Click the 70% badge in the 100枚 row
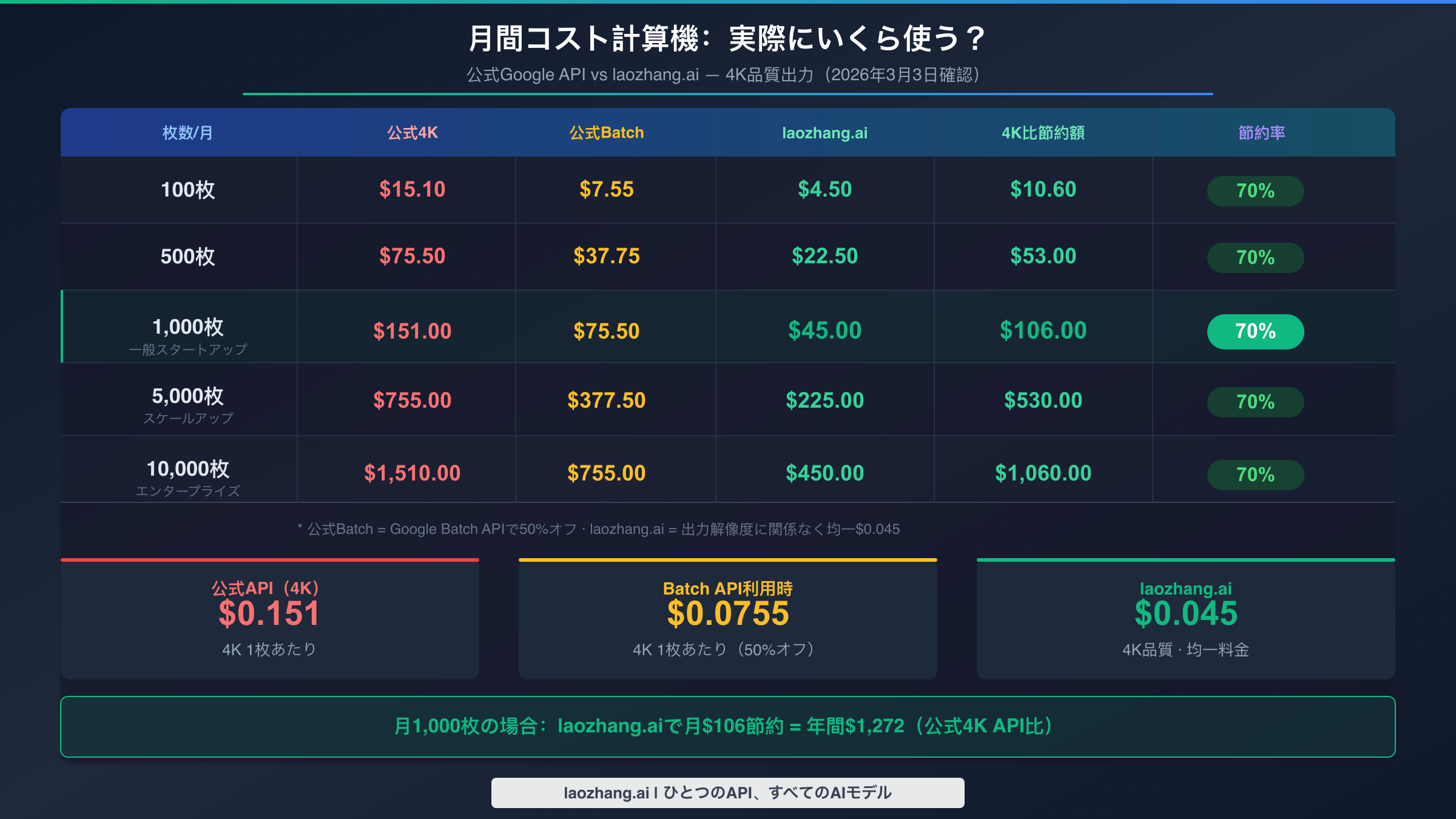1456x819 pixels. pos(1255,190)
